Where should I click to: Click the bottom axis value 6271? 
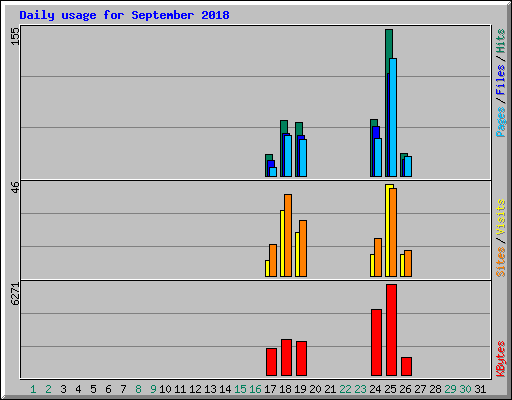(x=16, y=294)
